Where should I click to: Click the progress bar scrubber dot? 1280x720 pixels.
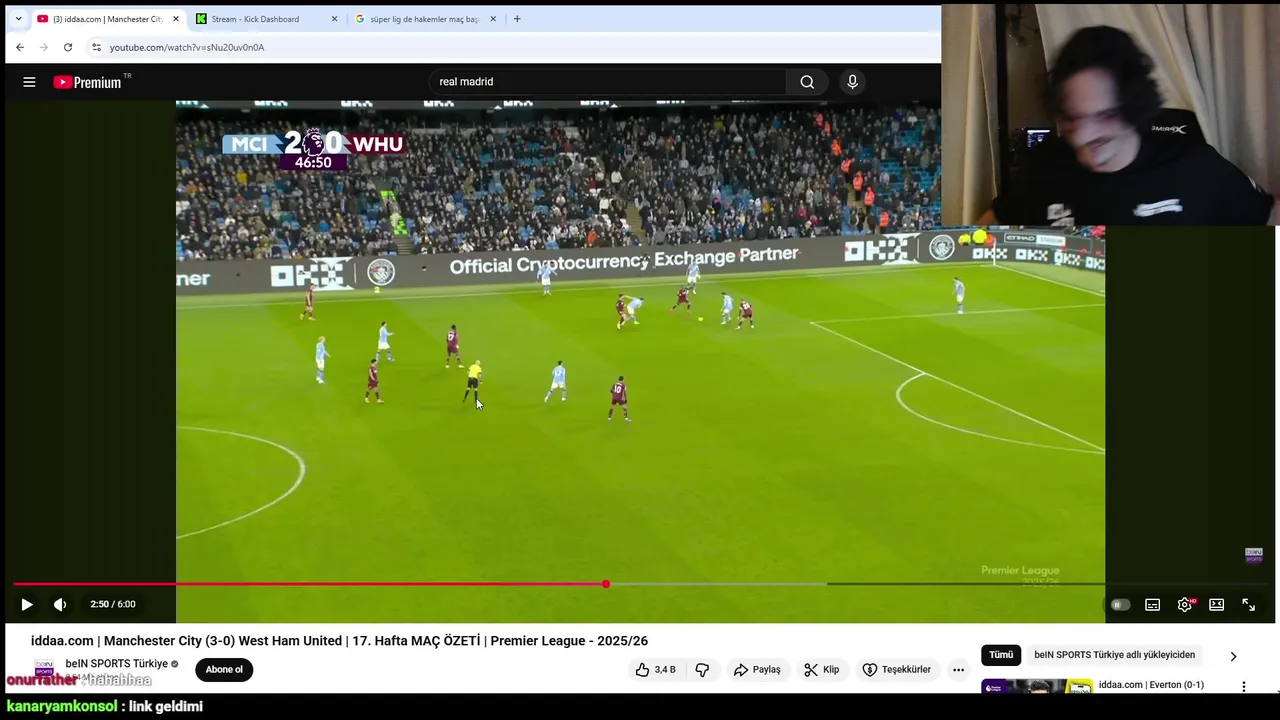[606, 584]
